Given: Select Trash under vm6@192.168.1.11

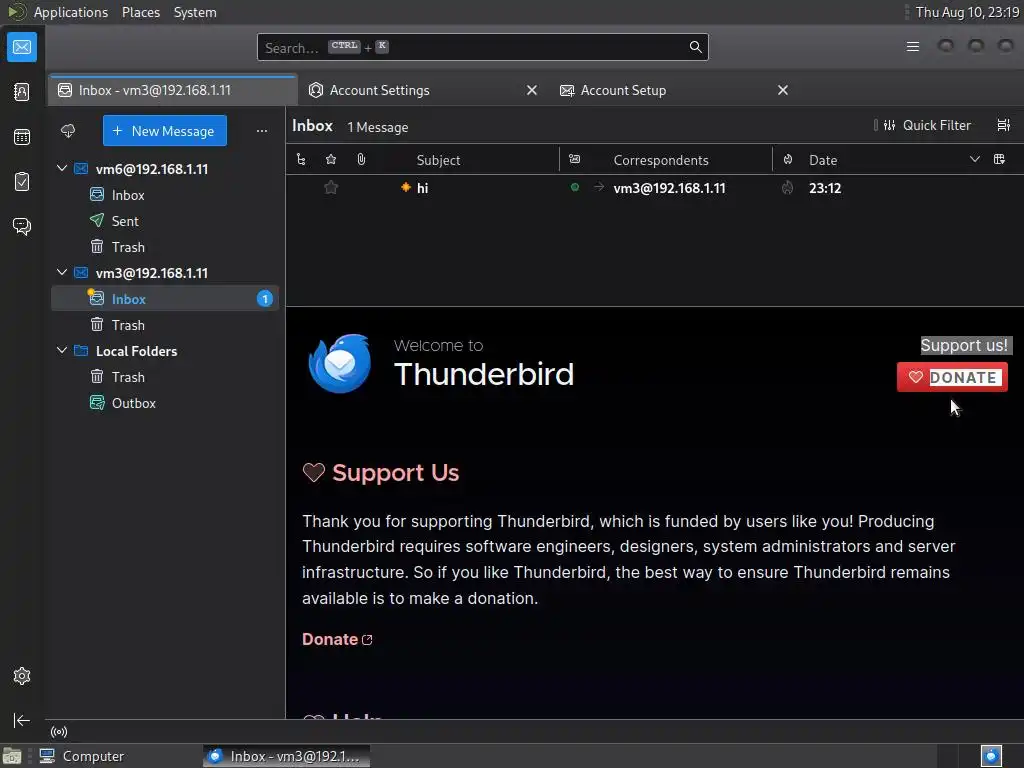Looking at the screenshot, I should coord(128,247).
